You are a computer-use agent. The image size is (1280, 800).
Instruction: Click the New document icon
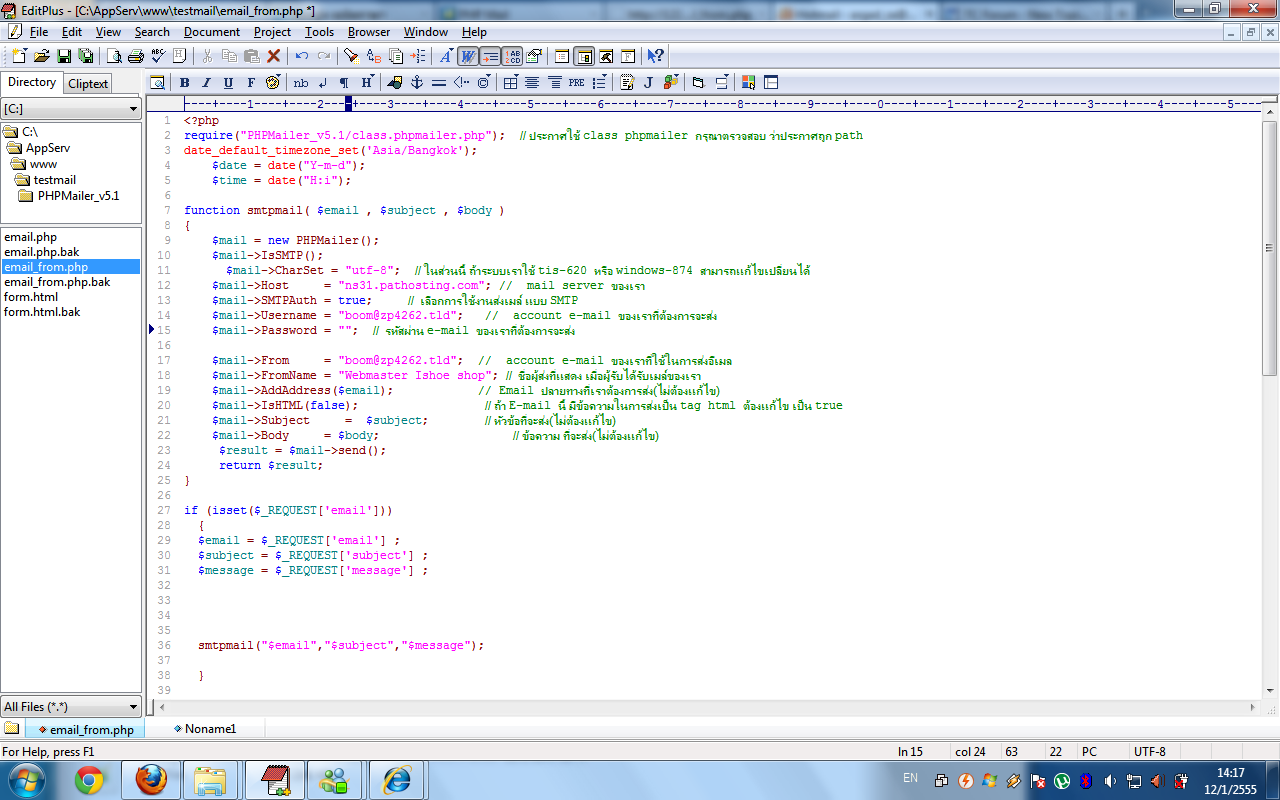coord(20,56)
